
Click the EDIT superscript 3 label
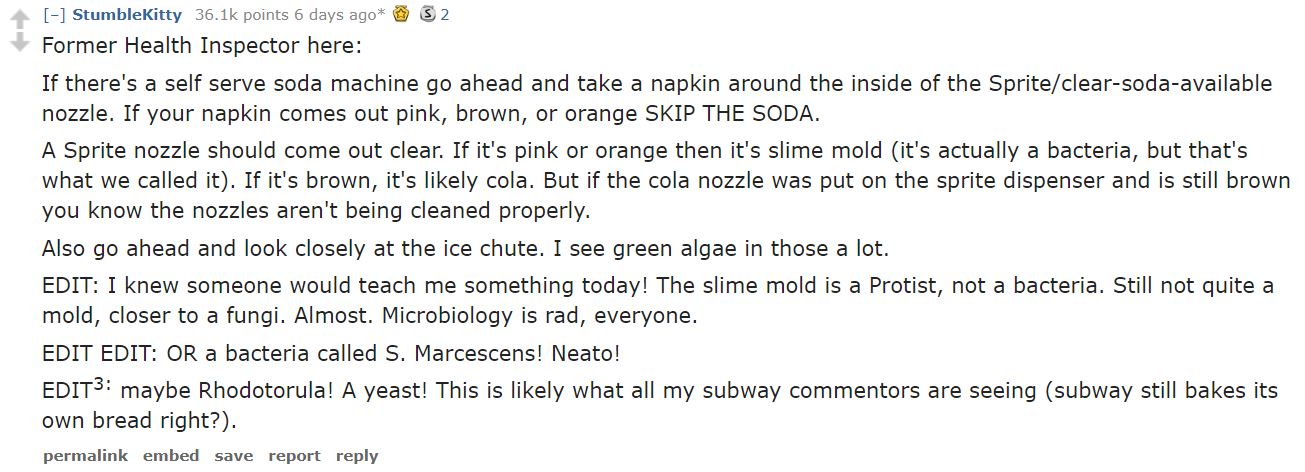click(77, 389)
